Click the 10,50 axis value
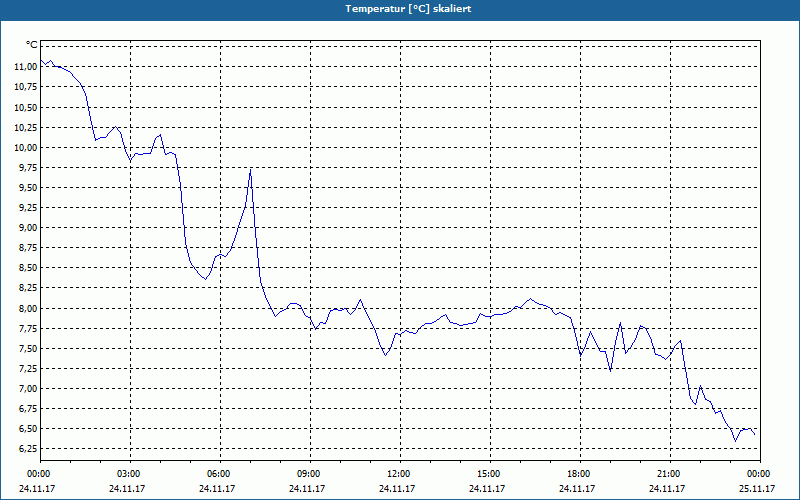 26,108
